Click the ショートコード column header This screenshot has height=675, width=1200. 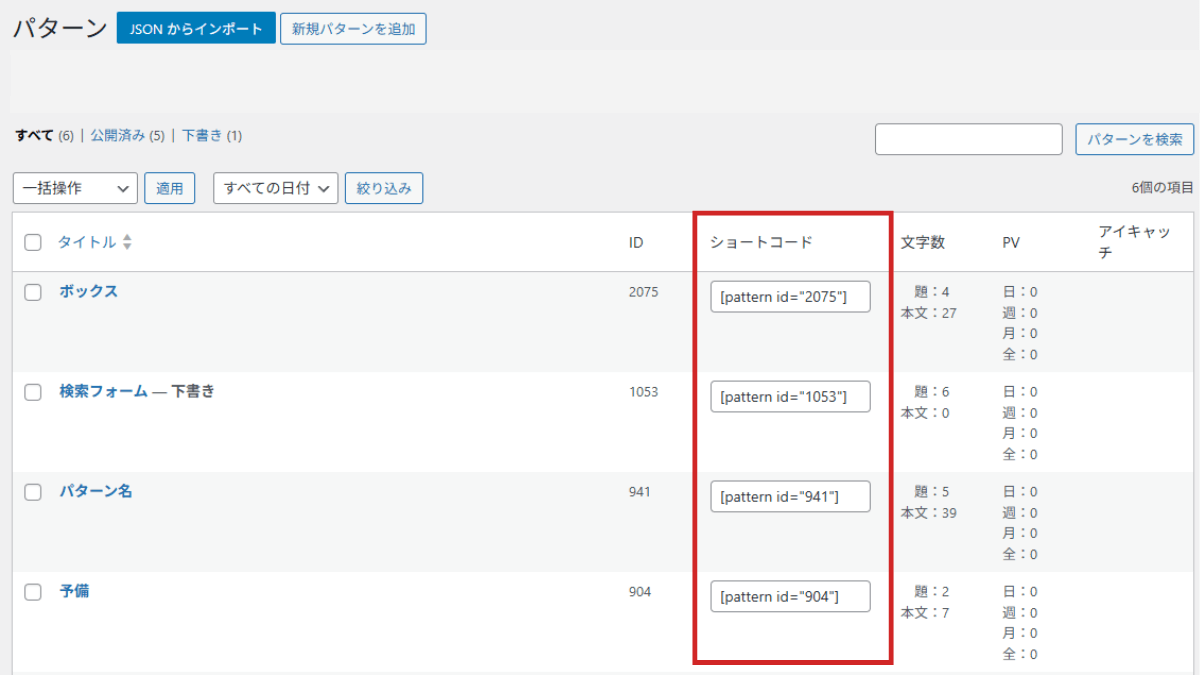[x=761, y=242]
